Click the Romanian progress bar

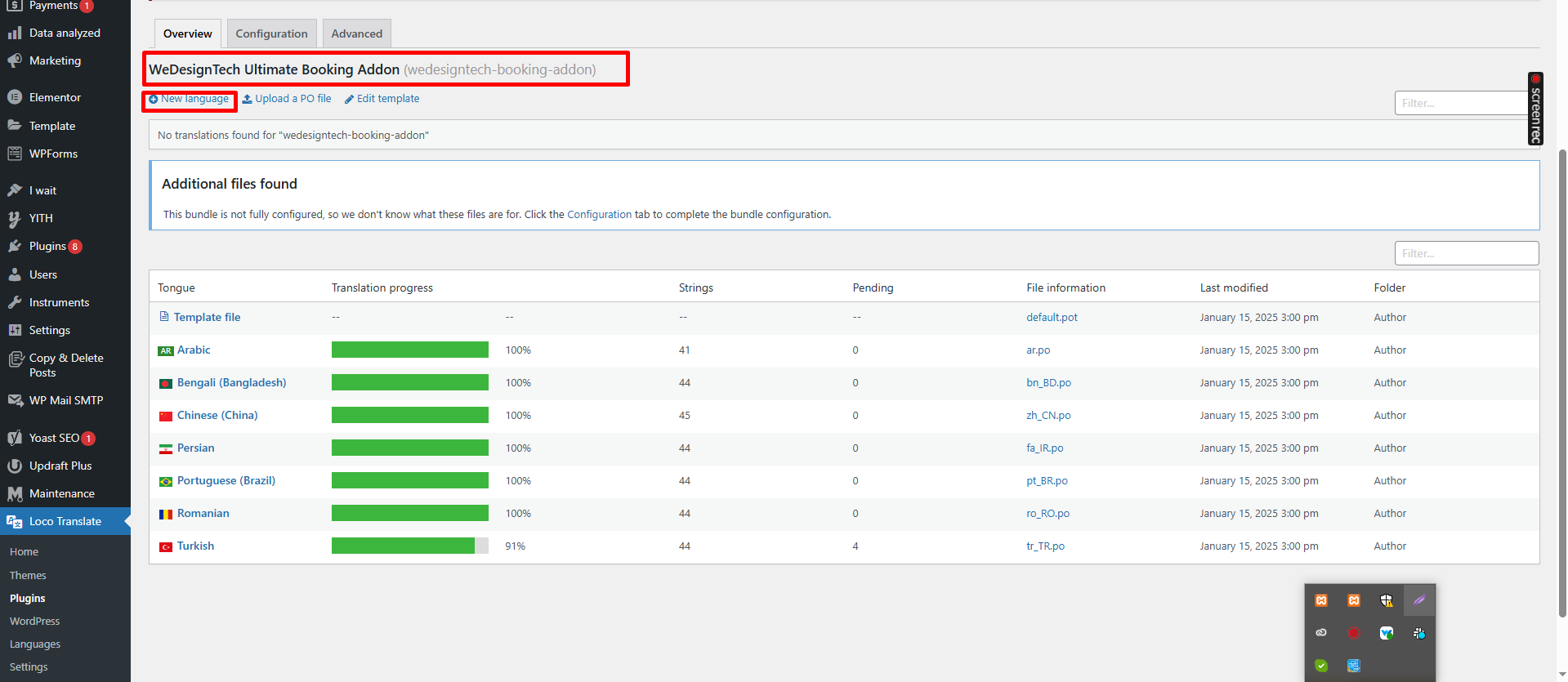point(410,513)
